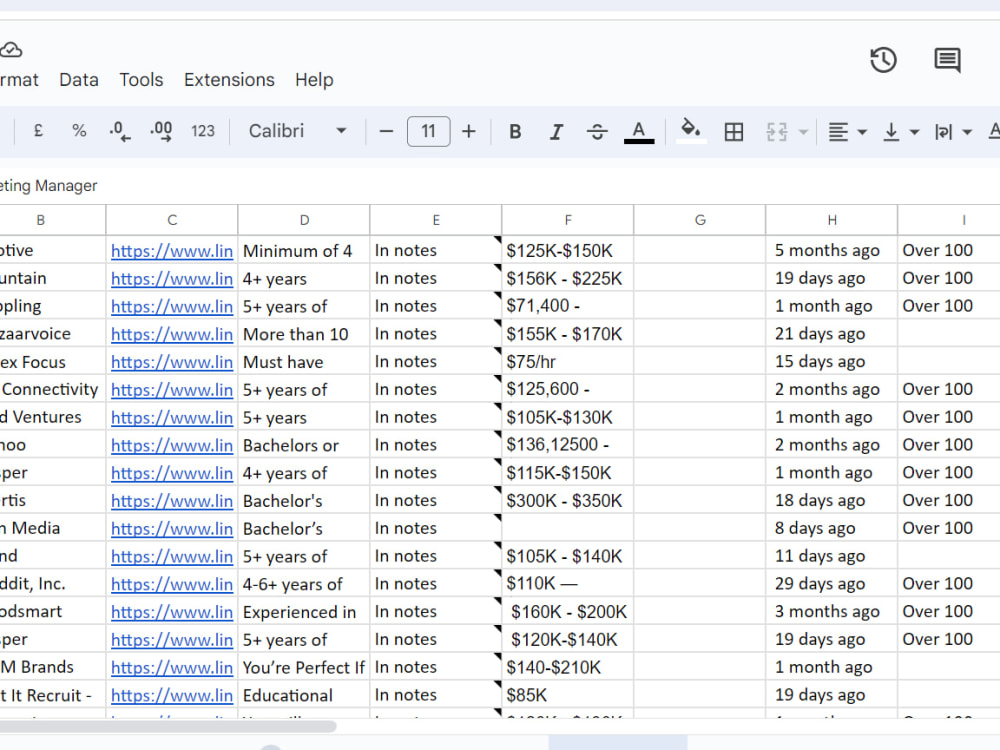The height and width of the screenshot is (750, 1000).
Task: Decrease font size minus button
Action: coord(386,131)
